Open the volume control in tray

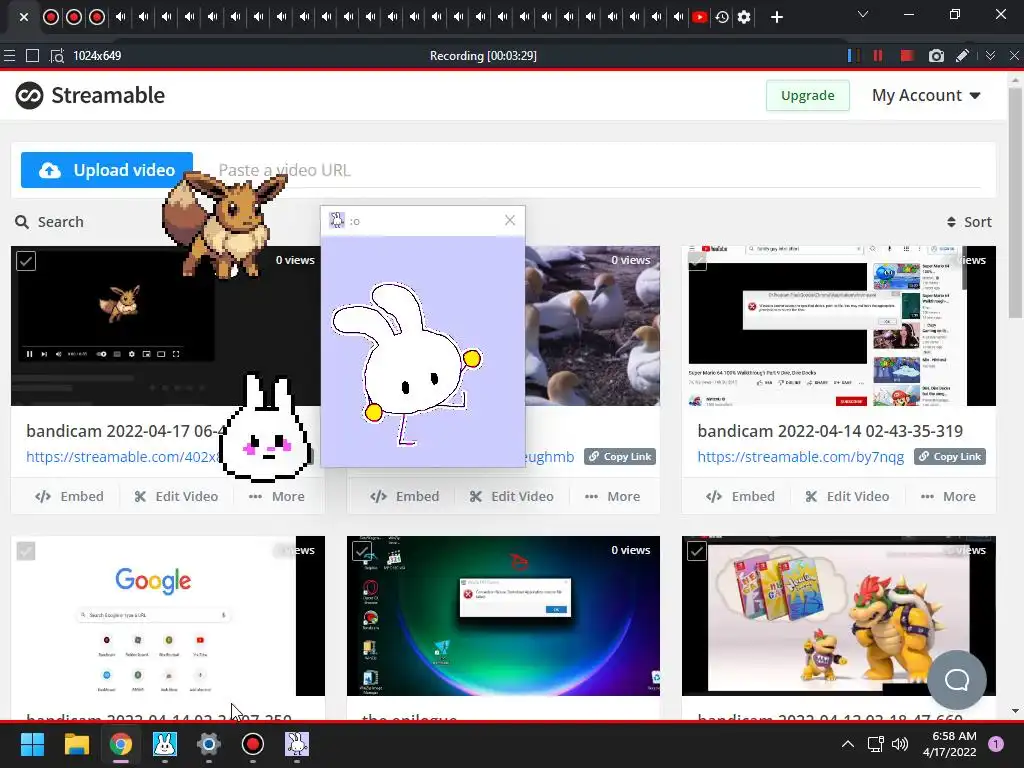point(899,744)
